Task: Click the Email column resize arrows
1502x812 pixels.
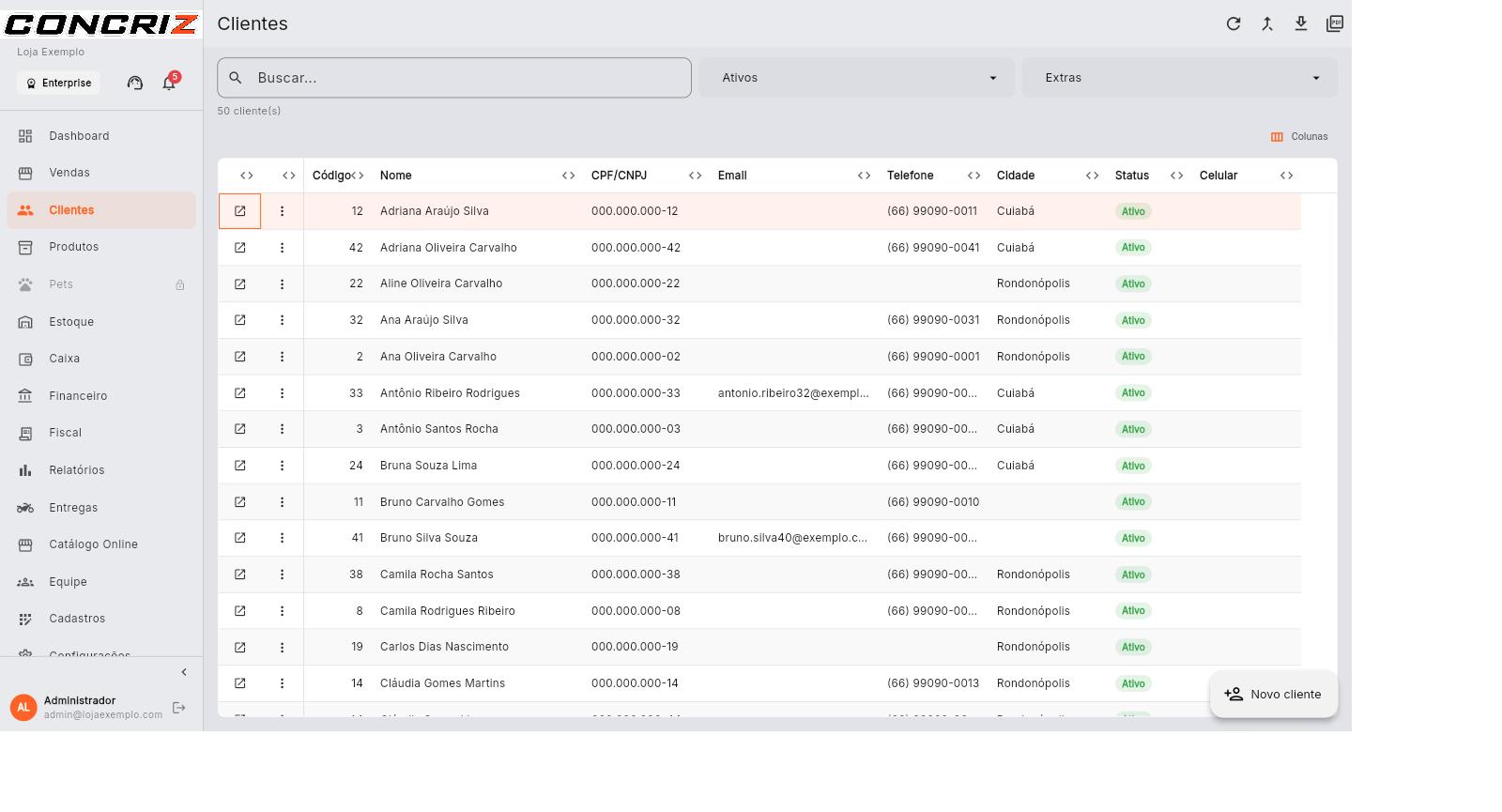Action: pos(865,176)
